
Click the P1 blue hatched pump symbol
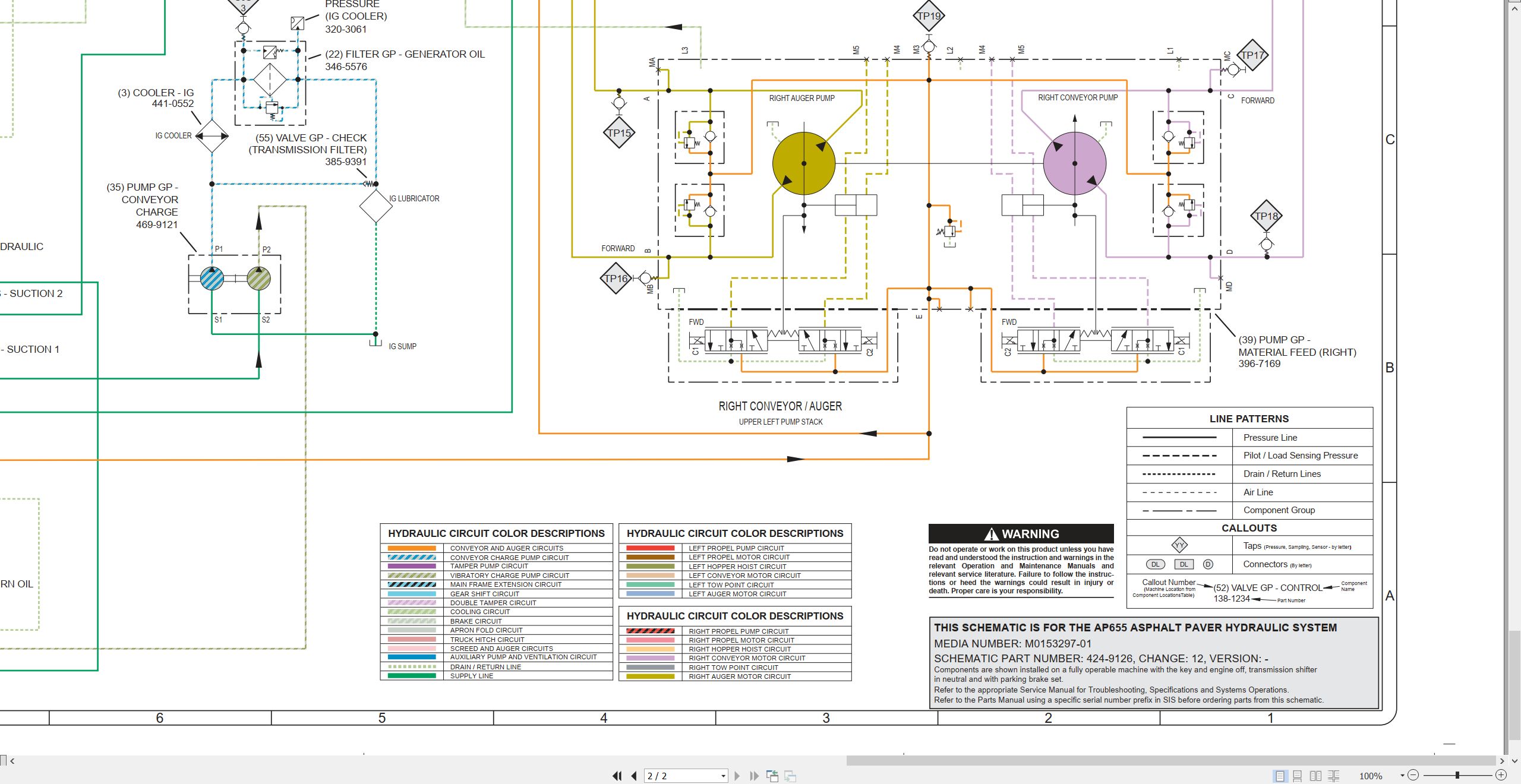tap(212, 278)
